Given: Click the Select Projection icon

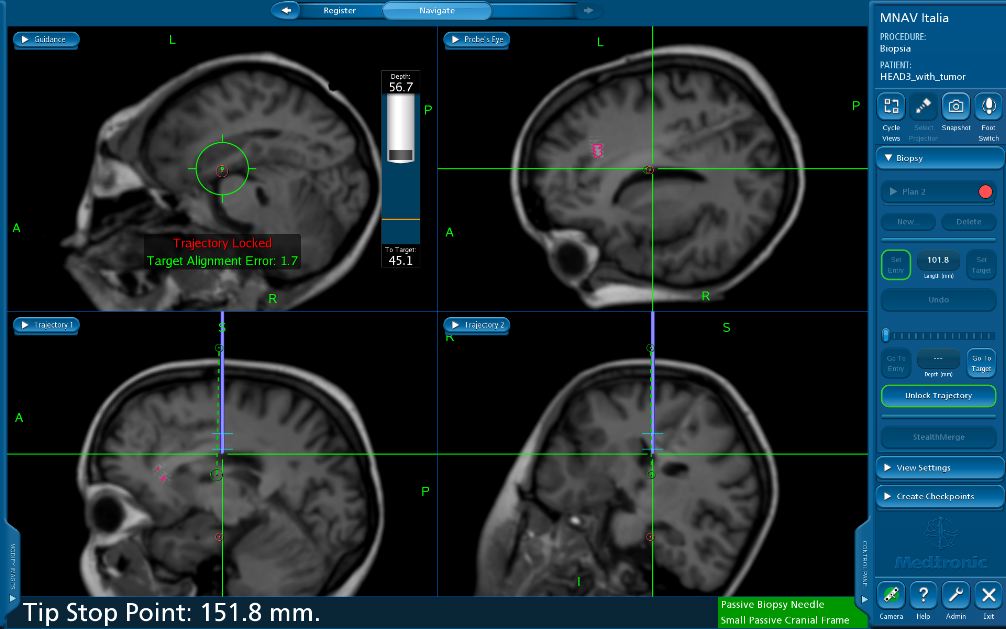Looking at the screenshot, I should (923, 107).
